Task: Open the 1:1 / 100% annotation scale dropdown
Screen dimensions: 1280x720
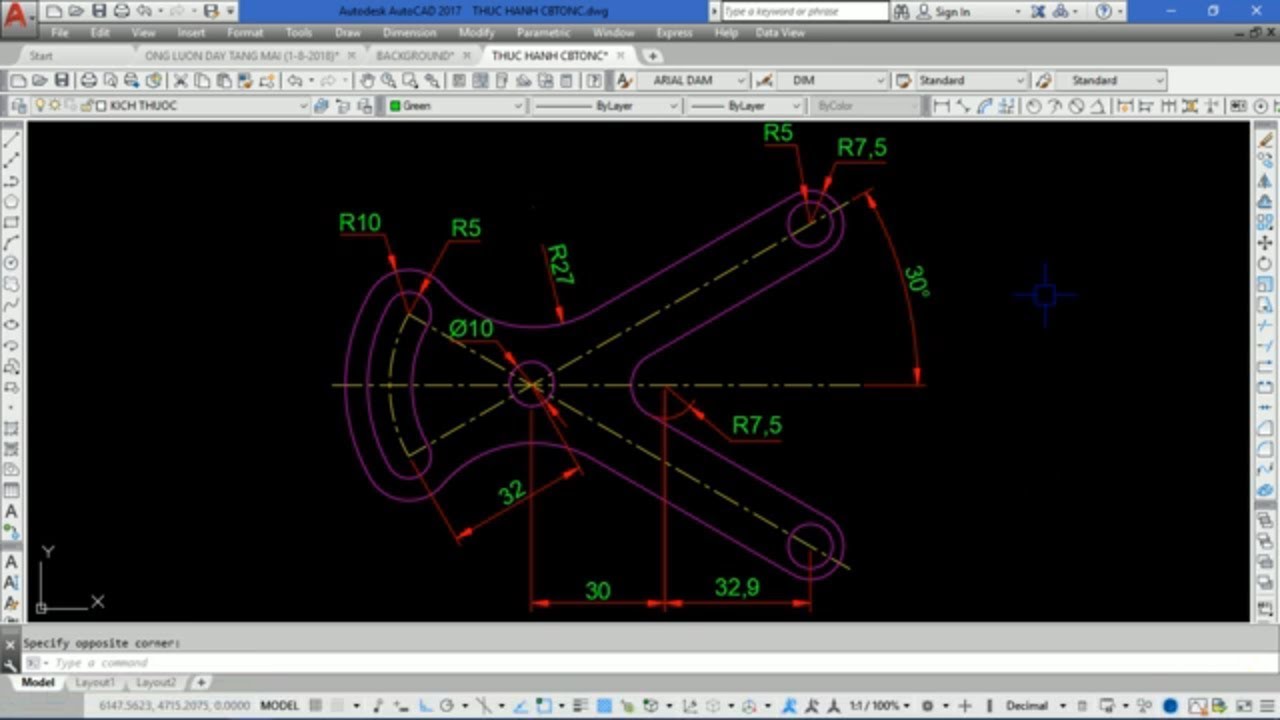Action: coord(878,705)
